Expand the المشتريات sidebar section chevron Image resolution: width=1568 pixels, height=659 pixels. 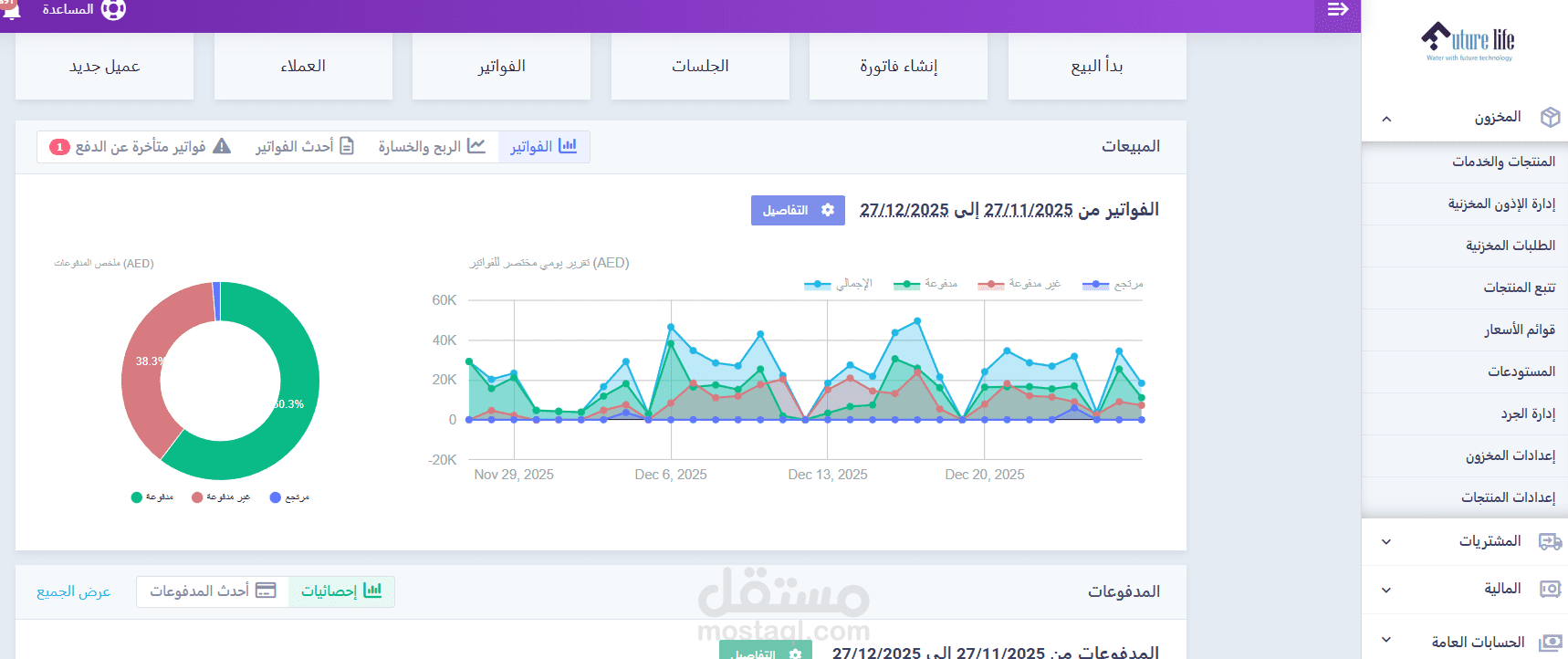pyautogui.click(x=1386, y=541)
